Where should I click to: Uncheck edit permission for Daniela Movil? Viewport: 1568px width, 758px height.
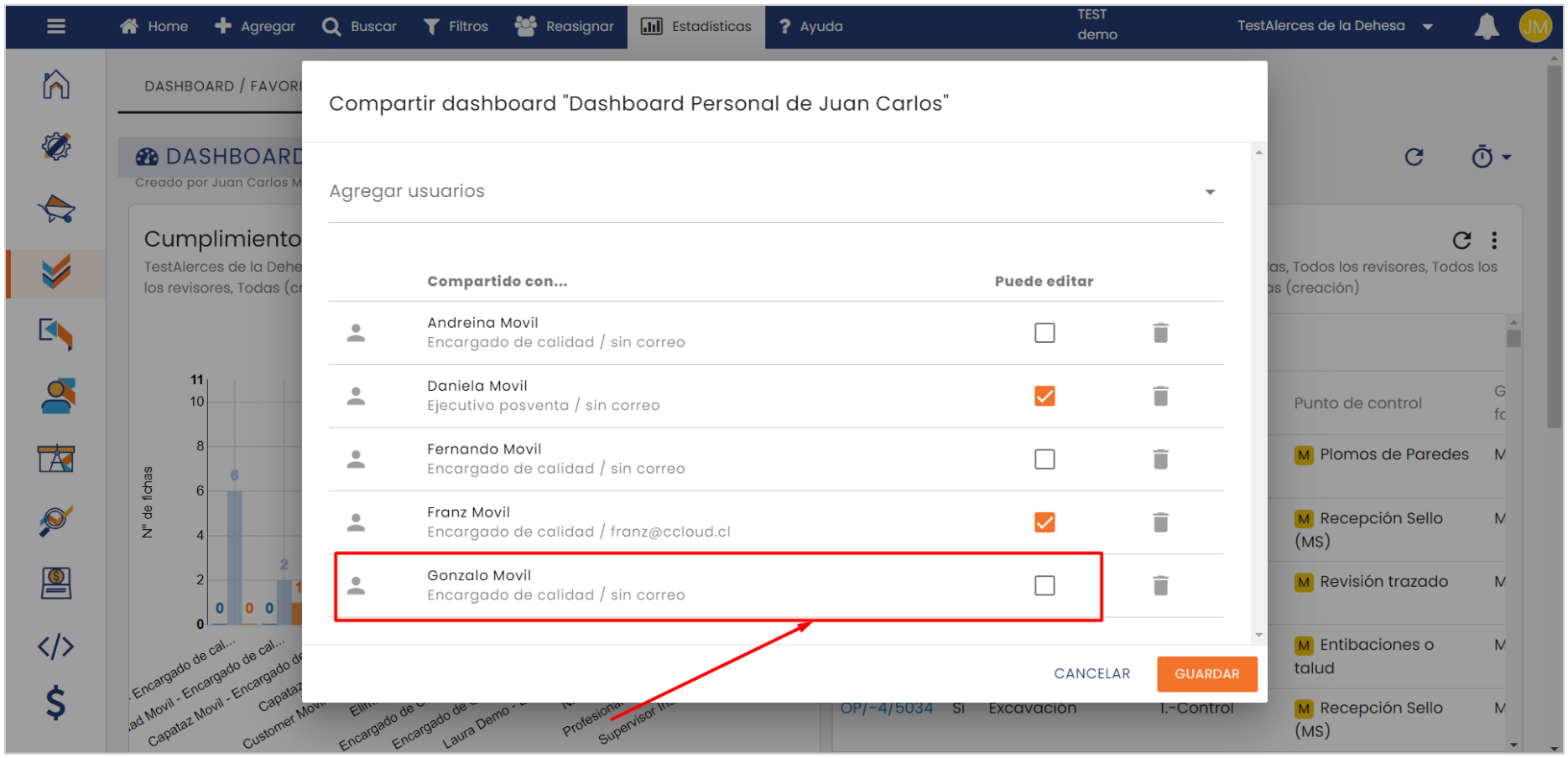1044,396
